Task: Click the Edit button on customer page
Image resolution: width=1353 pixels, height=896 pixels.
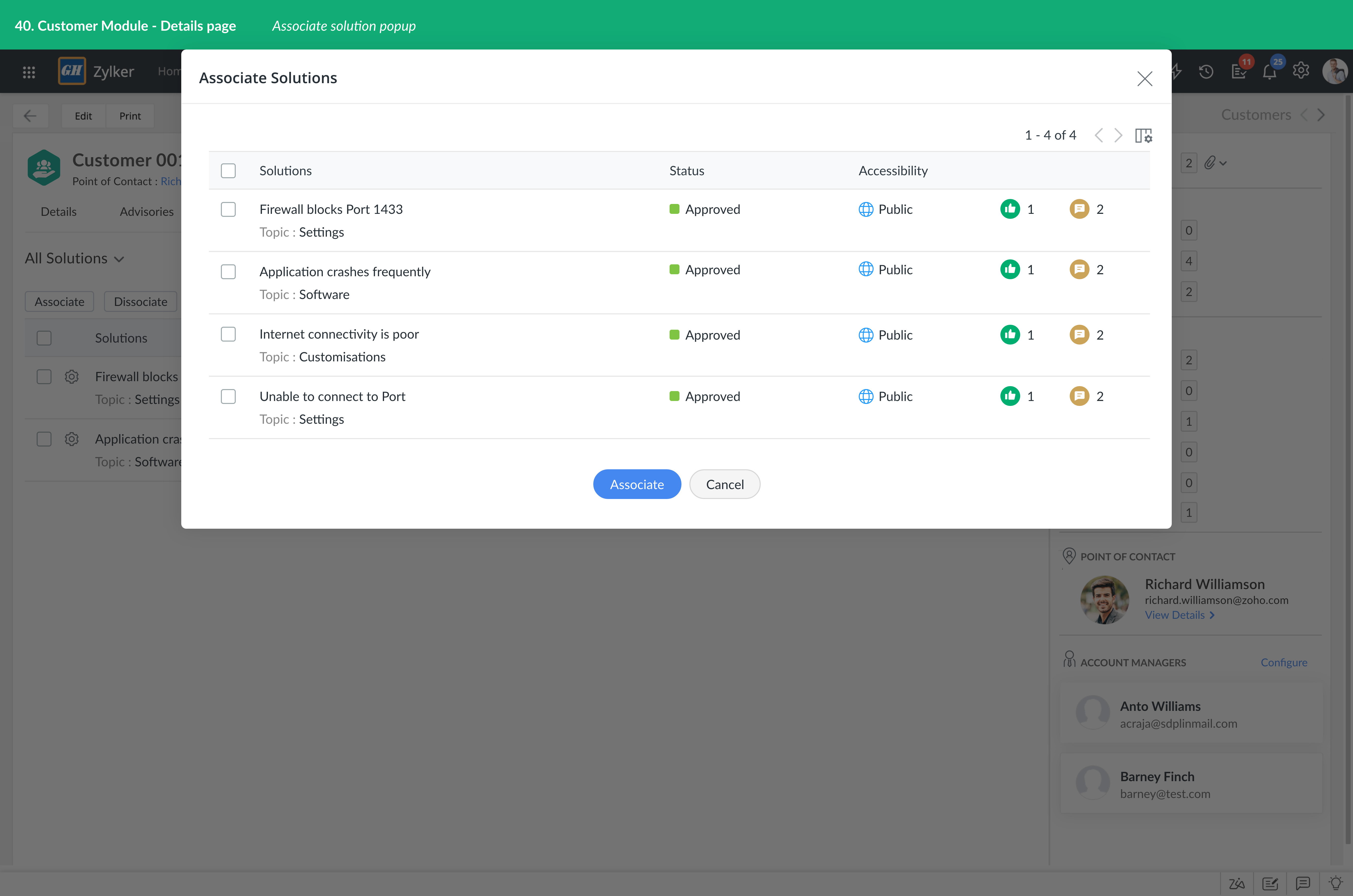Action: coord(83,116)
